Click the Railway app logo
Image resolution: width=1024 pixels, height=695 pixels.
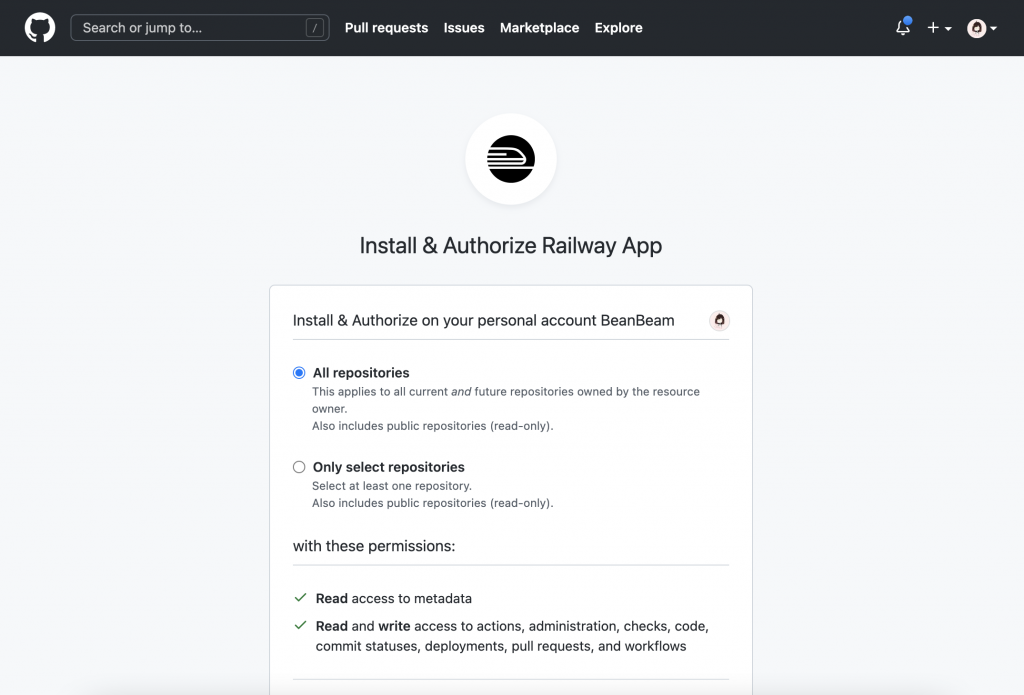pos(511,159)
